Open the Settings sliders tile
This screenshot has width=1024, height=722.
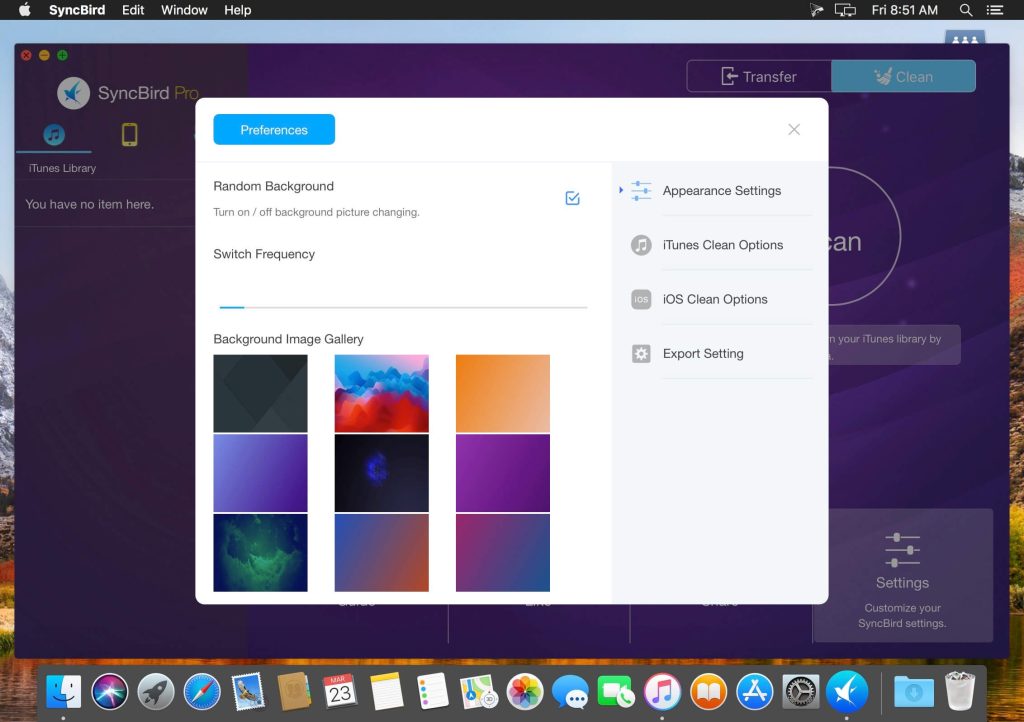(902, 575)
